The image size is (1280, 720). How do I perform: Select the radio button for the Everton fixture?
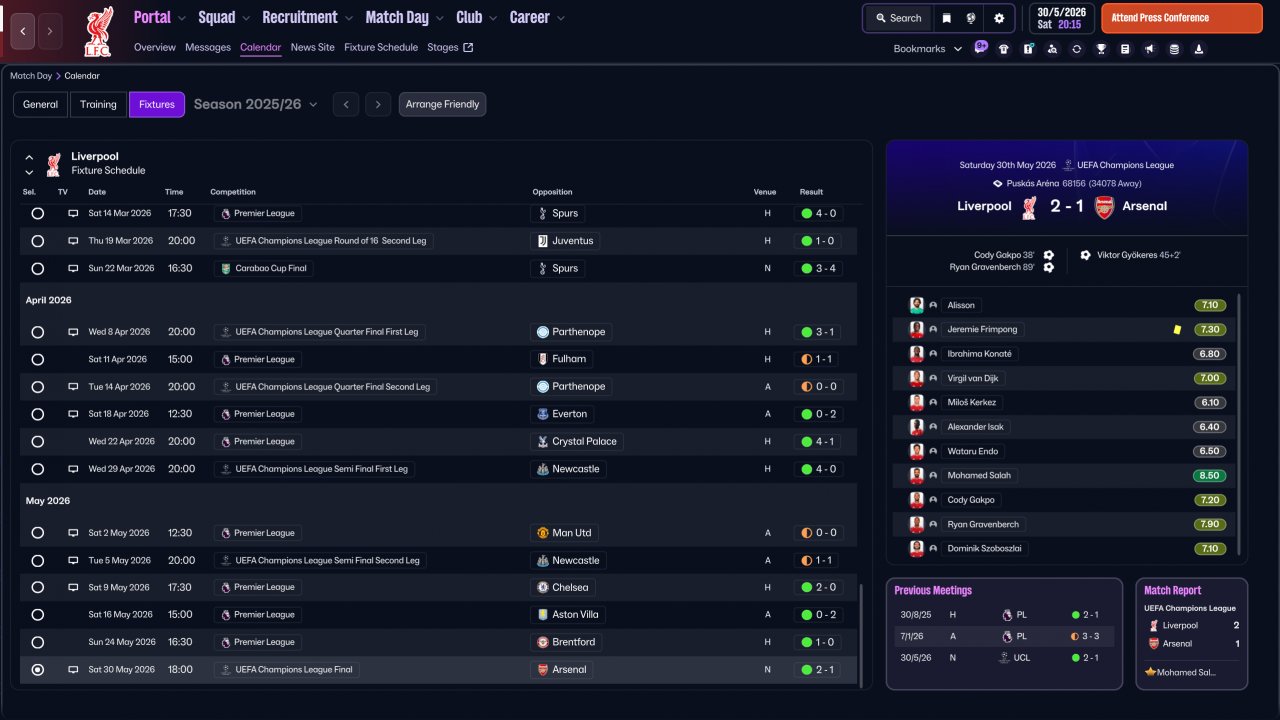(x=38, y=414)
